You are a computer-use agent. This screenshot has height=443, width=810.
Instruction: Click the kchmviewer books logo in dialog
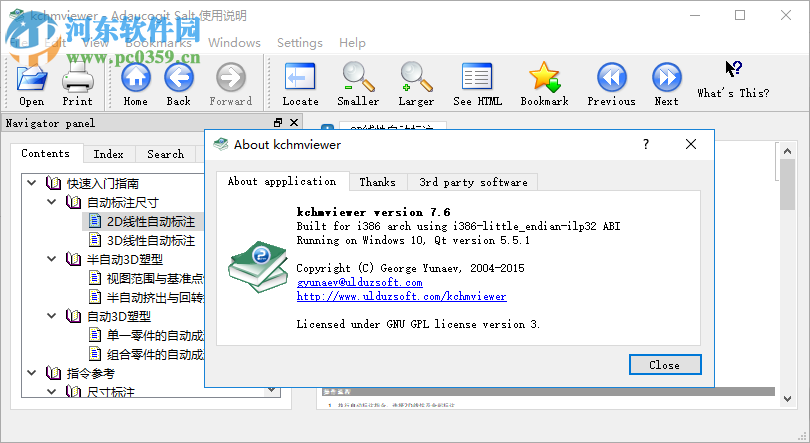[x=258, y=266]
